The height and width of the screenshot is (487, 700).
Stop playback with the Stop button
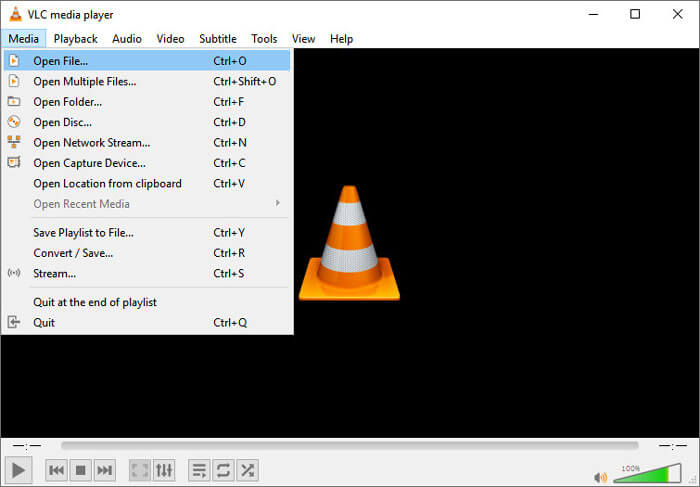click(81, 469)
